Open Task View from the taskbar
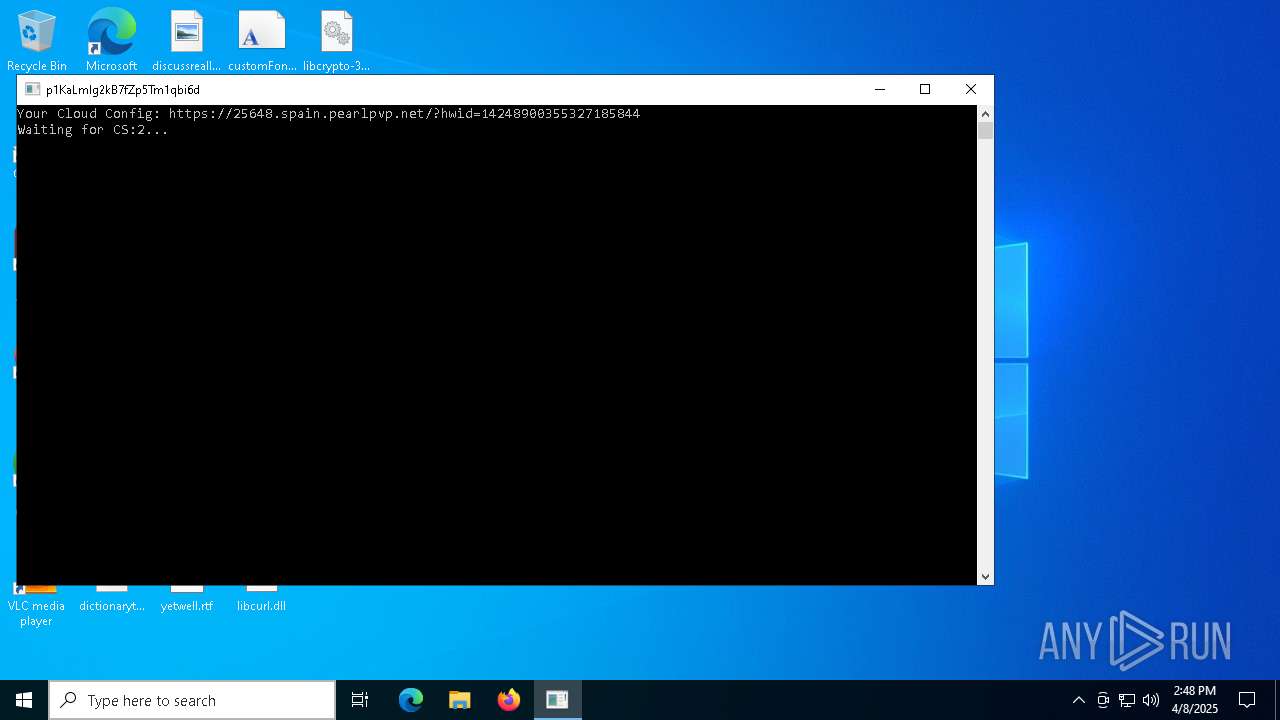Screen dimensions: 1280x720 click(360, 700)
